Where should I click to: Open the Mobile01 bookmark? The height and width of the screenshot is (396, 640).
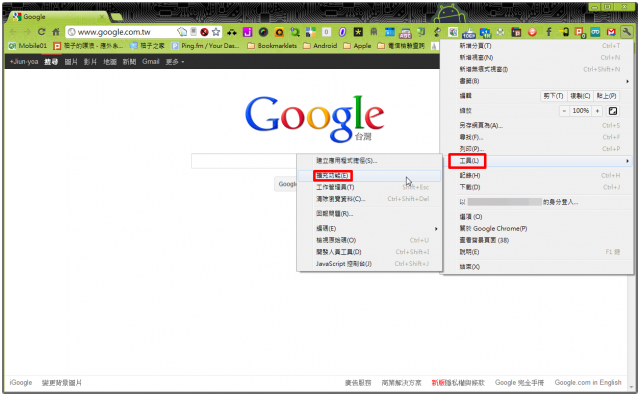click(x=28, y=46)
